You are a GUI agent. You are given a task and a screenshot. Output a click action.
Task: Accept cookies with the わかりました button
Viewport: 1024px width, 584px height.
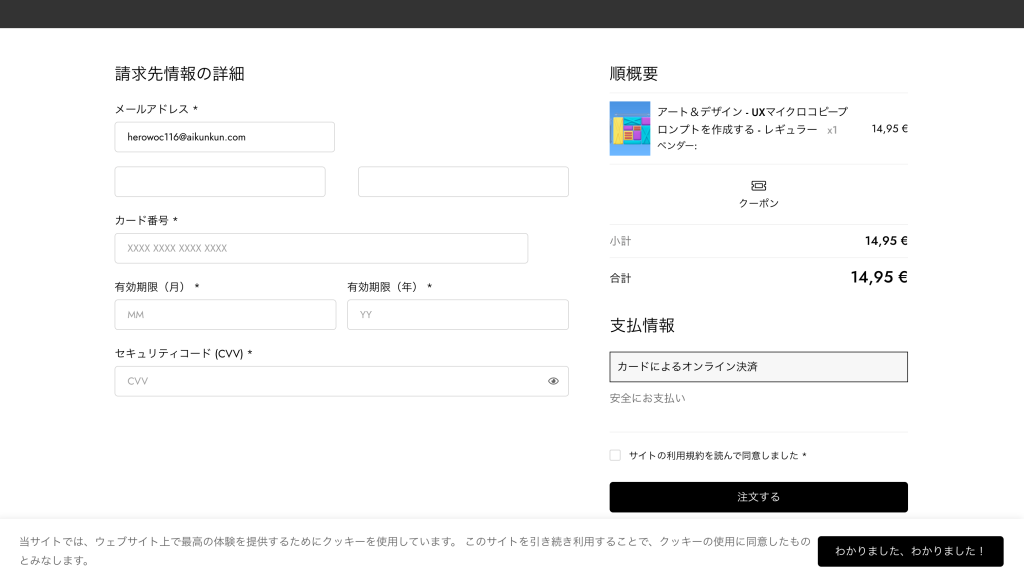click(910, 551)
